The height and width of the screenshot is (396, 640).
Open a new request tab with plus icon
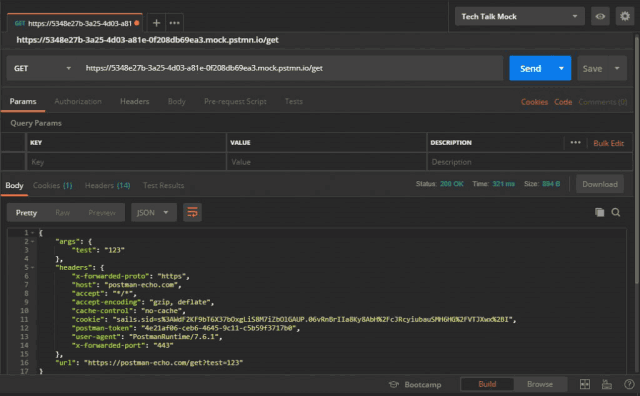[x=156, y=23]
